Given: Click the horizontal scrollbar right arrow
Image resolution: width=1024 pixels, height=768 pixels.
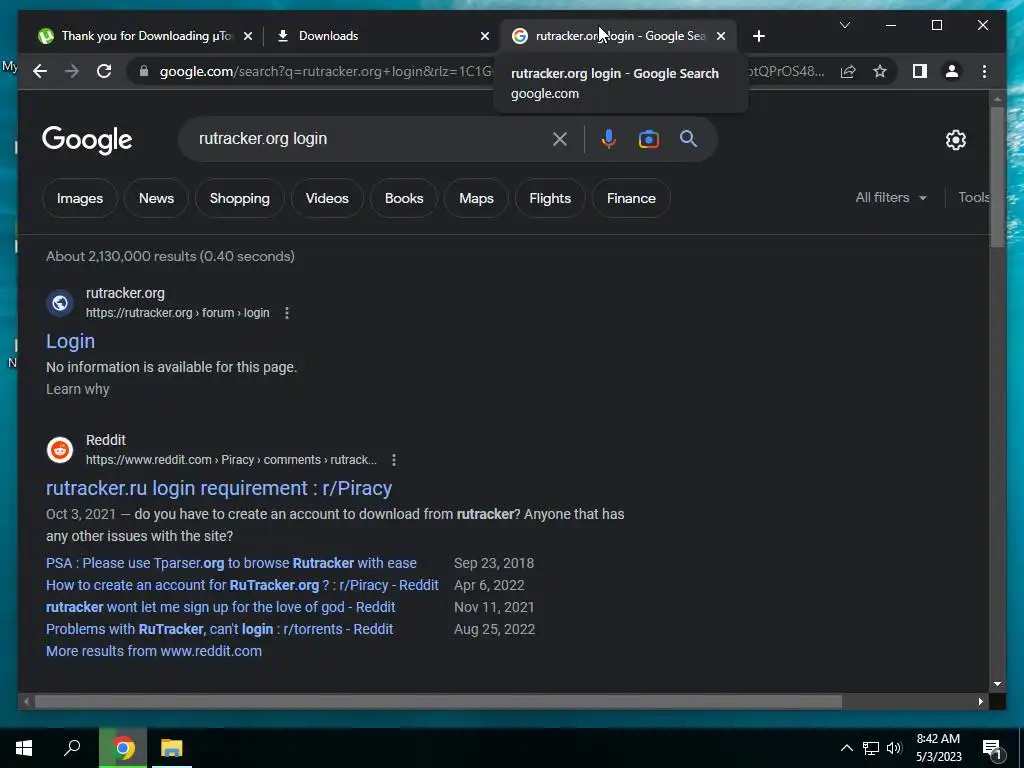Looking at the screenshot, I should (x=980, y=702).
